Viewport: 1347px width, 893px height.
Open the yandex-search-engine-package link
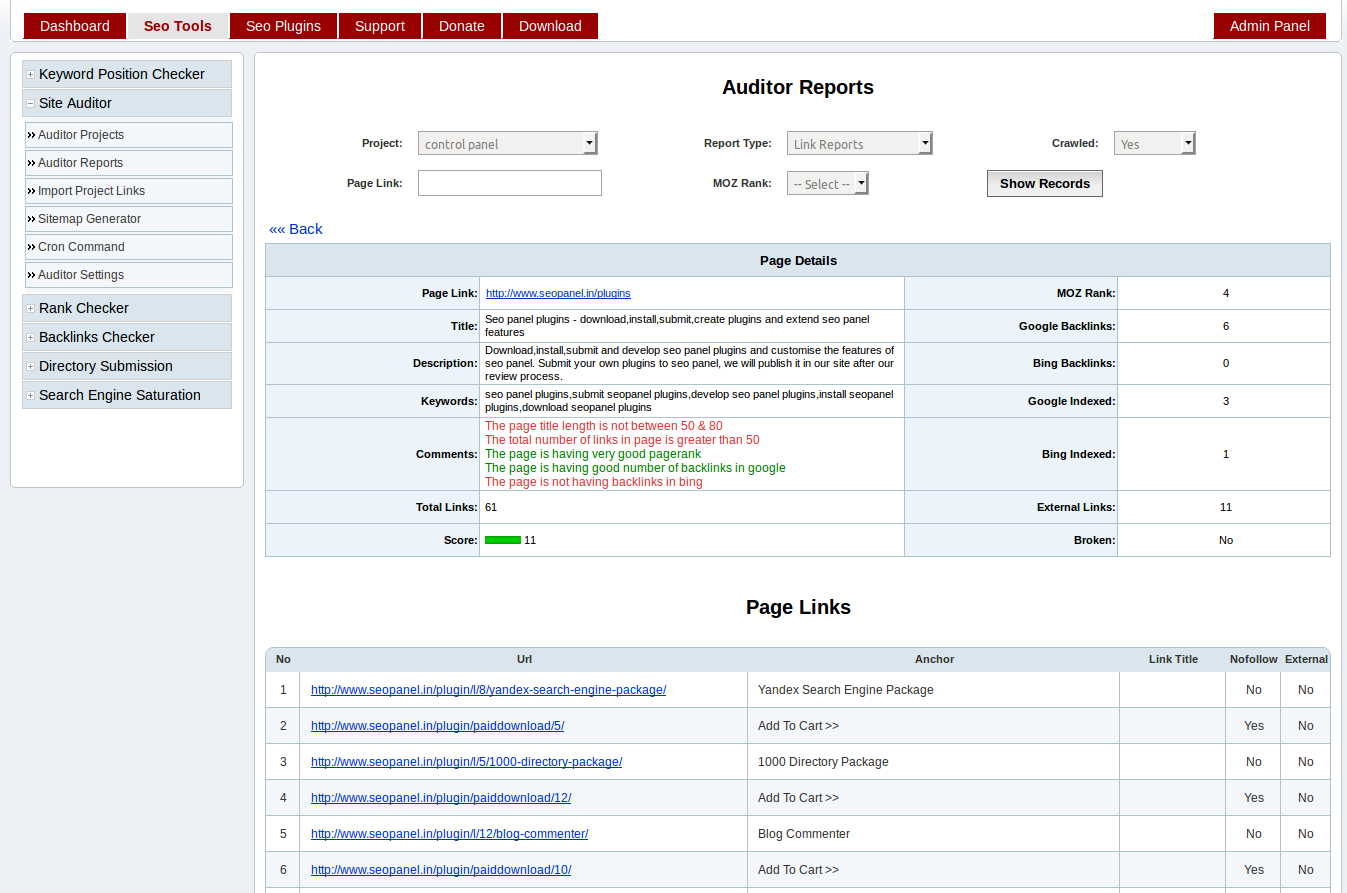[x=488, y=690]
